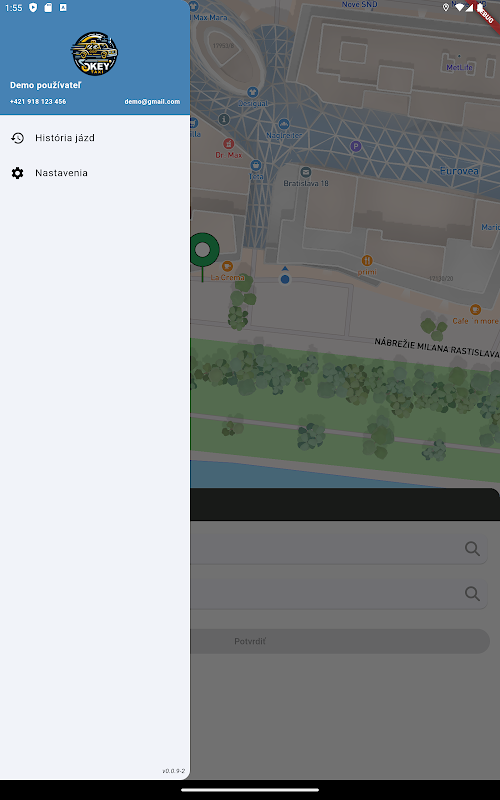Screen dimensions: 500x800
Task: Tap the Bratislava 18 post office icon
Action: (306, 172)
